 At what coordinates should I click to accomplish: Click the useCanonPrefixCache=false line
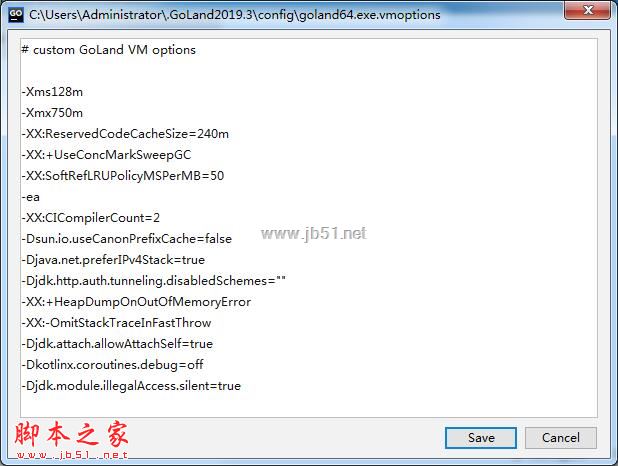(x=127, y=239)
